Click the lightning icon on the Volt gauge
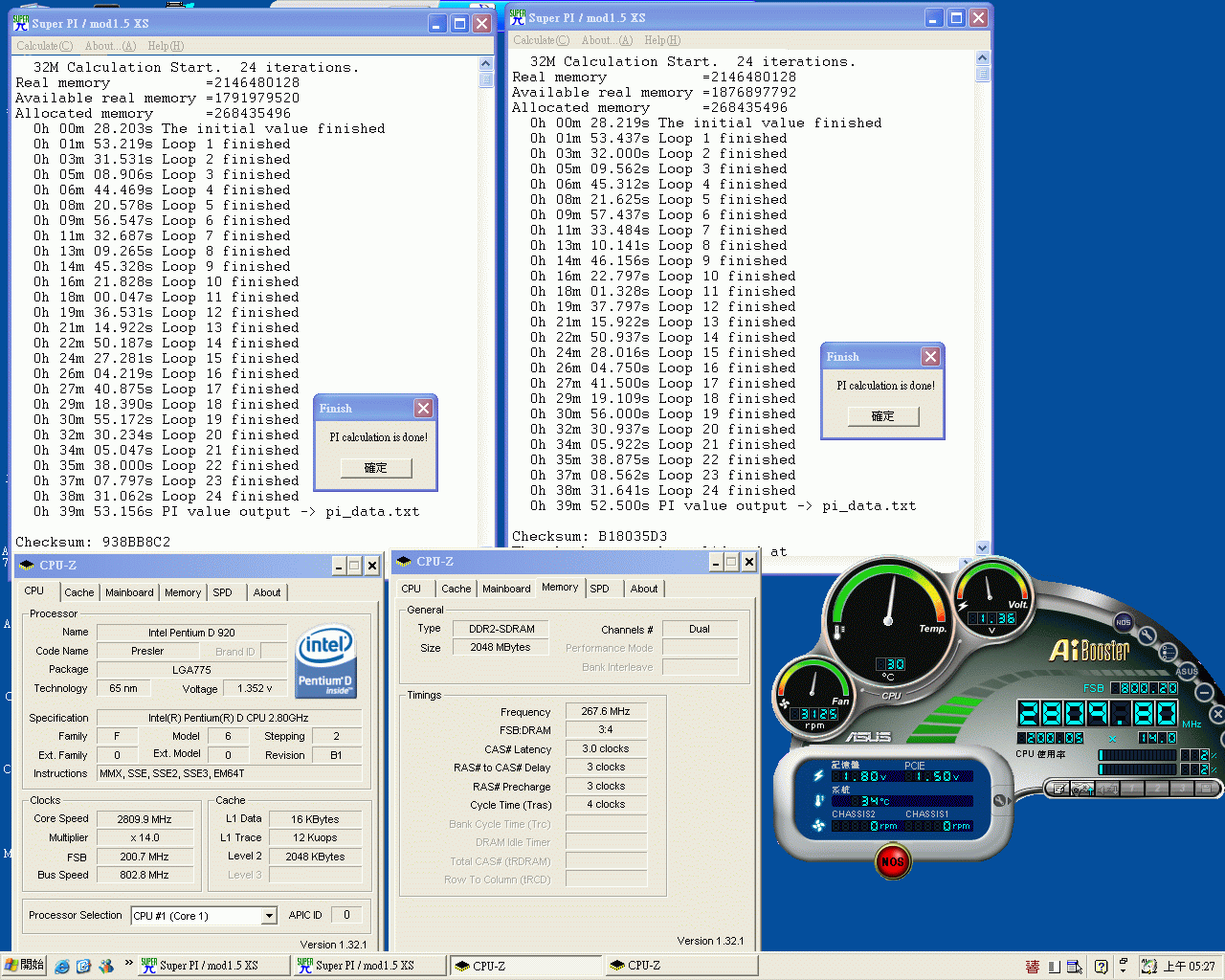The height and width of the screenshot is (980, 1225). (x=963, y=606)
